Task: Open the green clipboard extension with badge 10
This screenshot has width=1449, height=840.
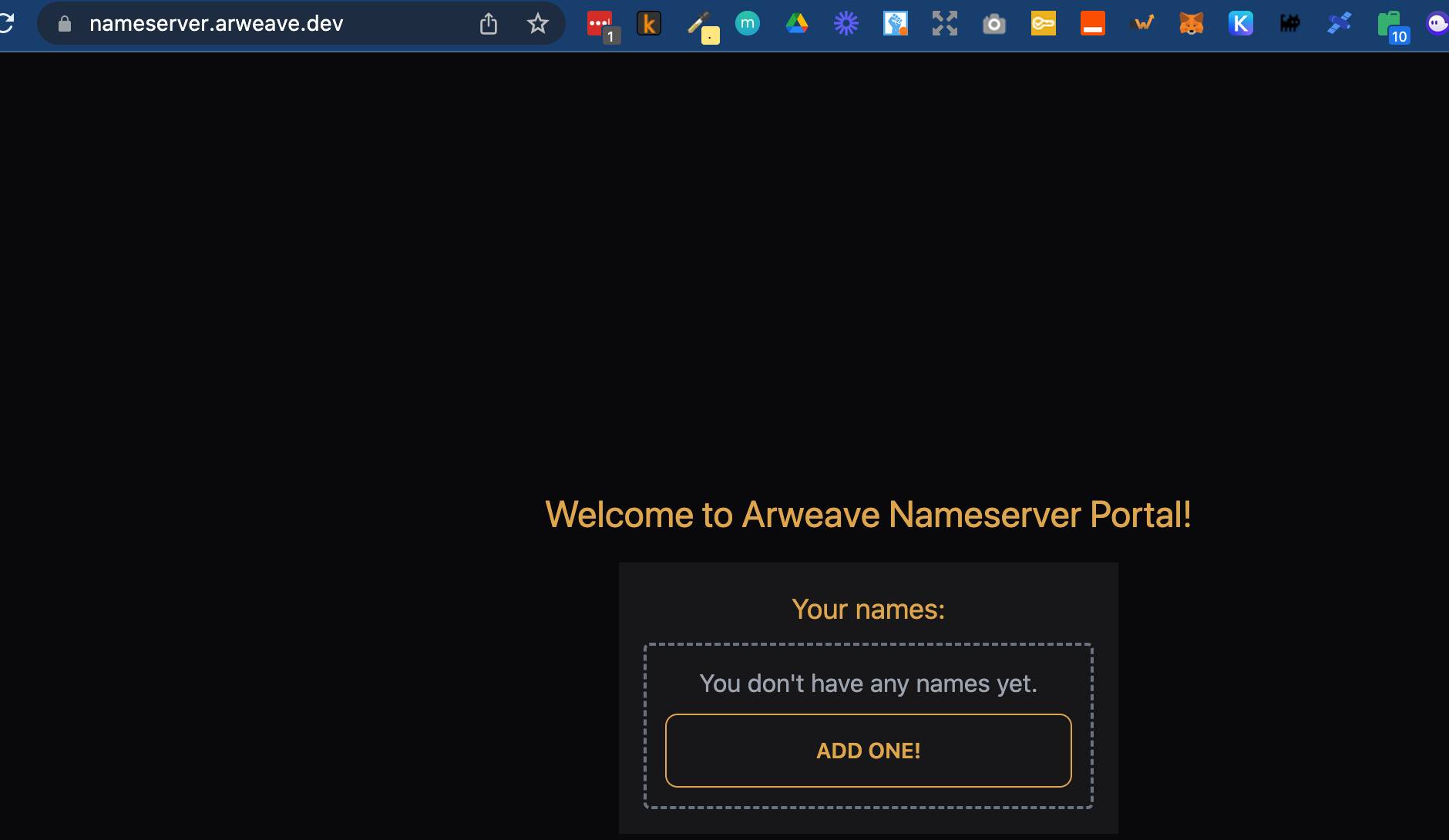Action: (x=1390, y=23)
